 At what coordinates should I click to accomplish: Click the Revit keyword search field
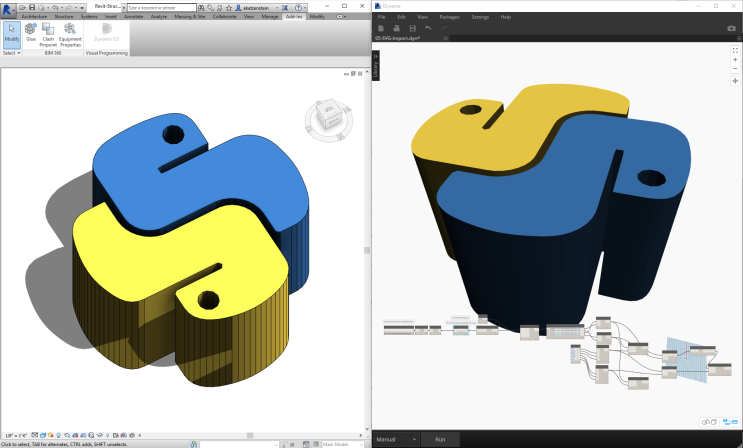pos(160,7)
